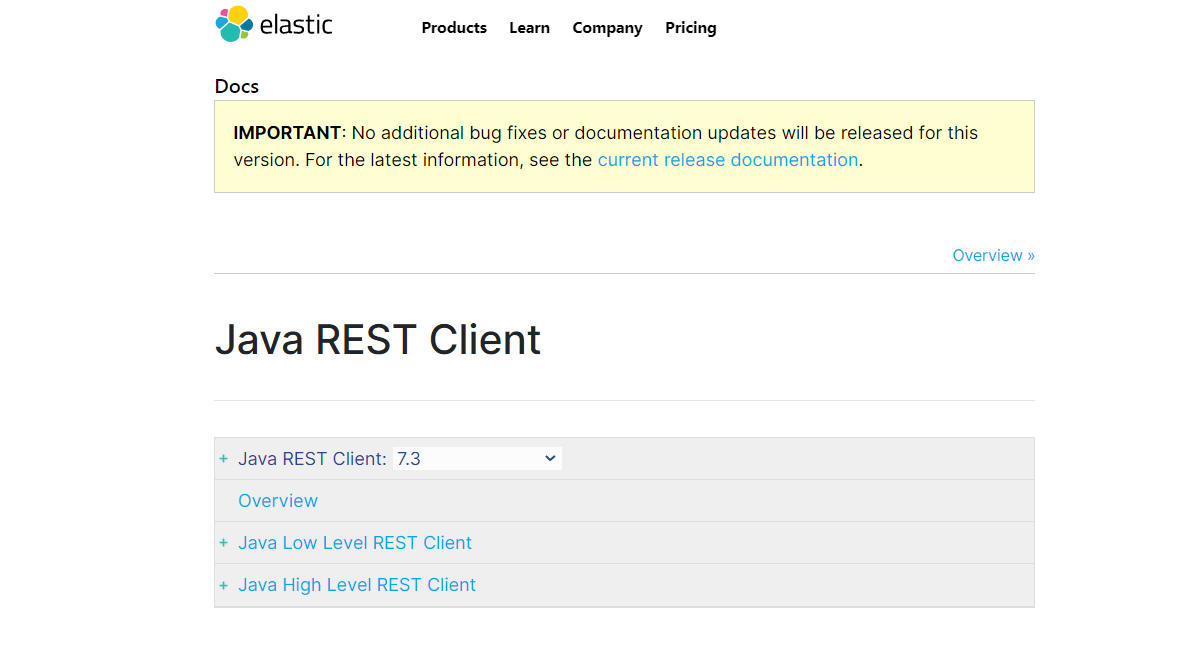Click the 'Java REST Client:' label
Viewport: 1187px width, 653px height.
point(312,459)
